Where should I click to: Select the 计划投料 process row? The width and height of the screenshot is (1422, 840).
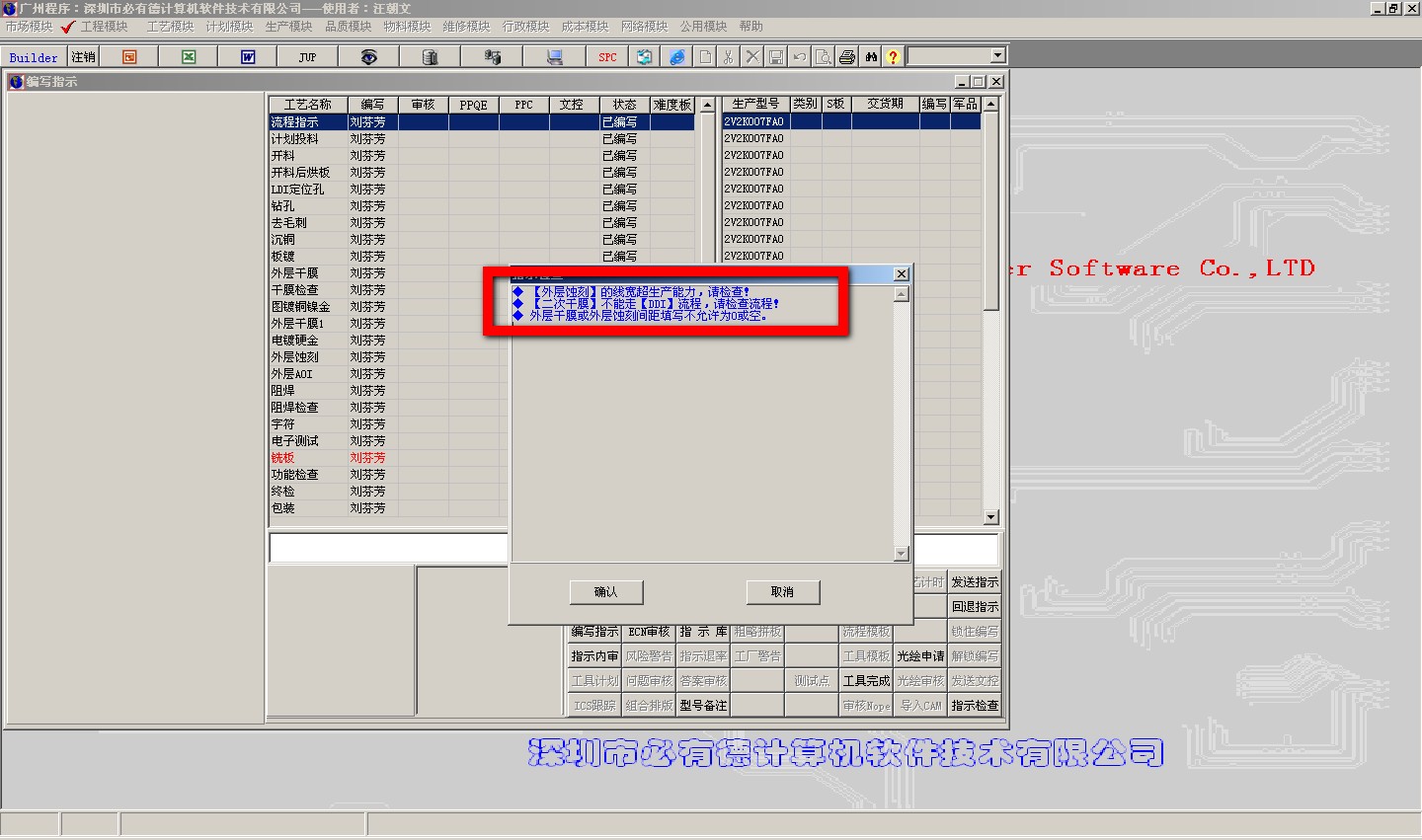(482, 139)
